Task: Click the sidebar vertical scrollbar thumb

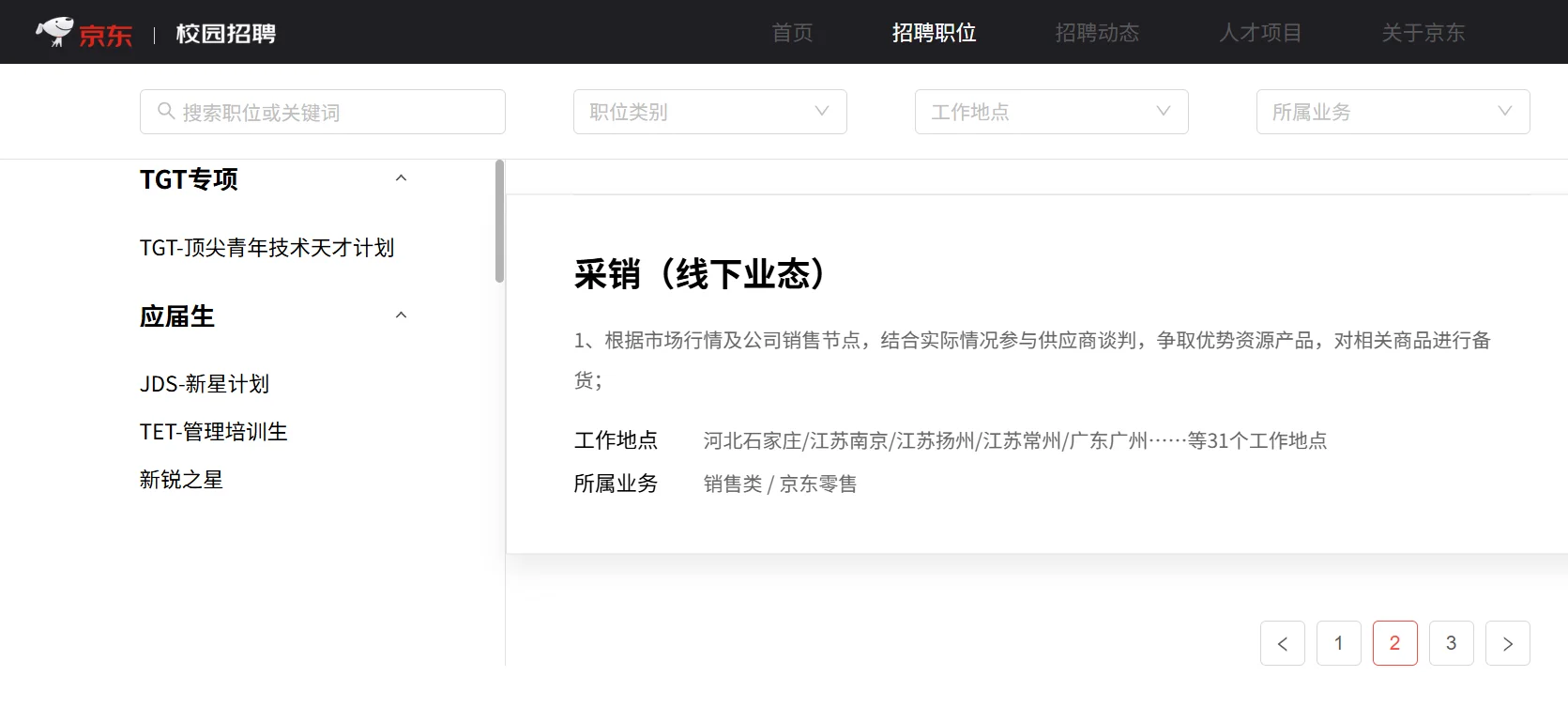Action: click(x=500, y=222)
